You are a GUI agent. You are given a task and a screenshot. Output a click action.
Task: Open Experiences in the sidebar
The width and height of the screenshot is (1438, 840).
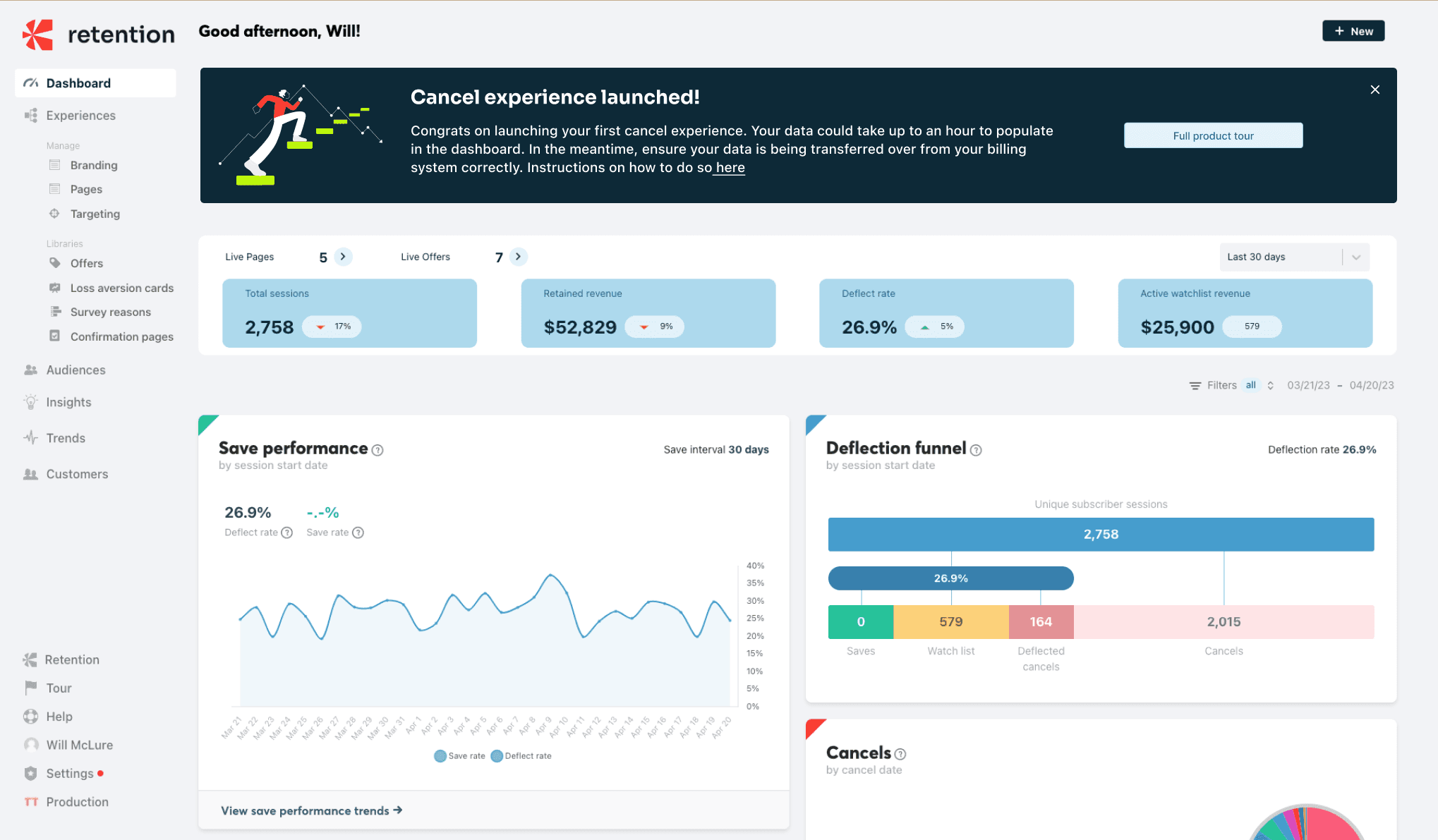pyautogui.click(x=80, y=115)
